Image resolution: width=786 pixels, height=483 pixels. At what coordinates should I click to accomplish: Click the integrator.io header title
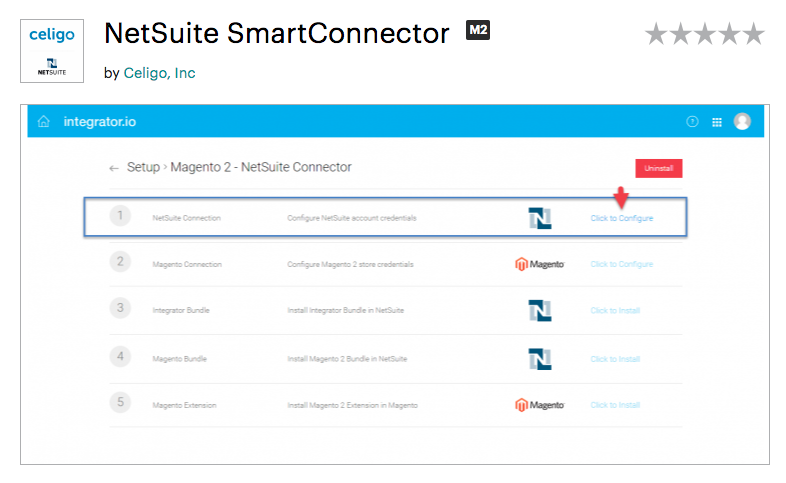[x=100, y=122]
